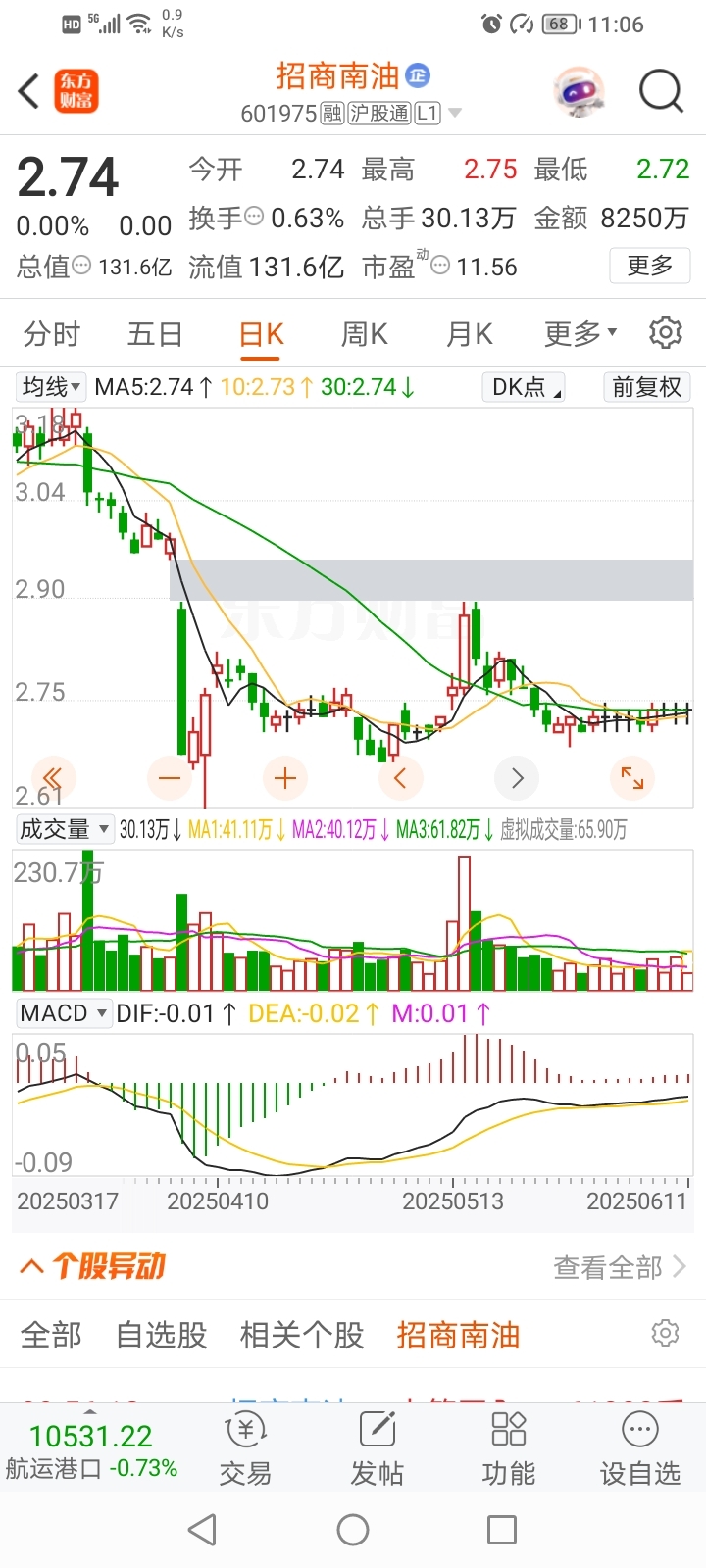
Task: Go back using top-left arrow
Action: (28, 91)
